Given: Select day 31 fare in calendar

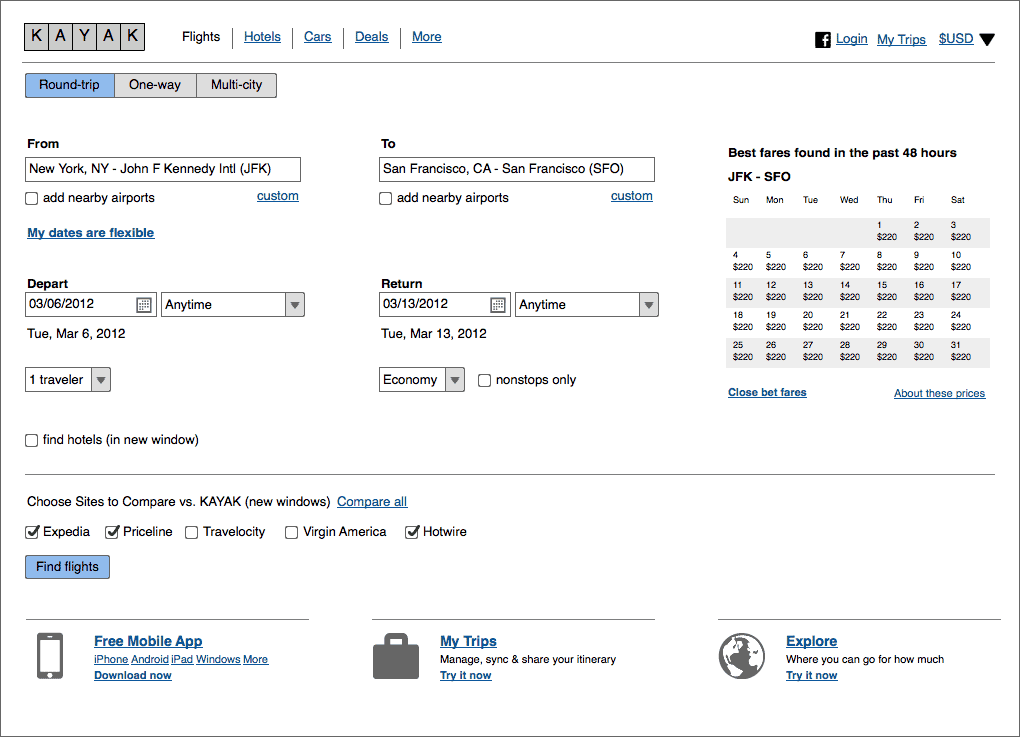Looking at the screenshot, I should 961,351.
